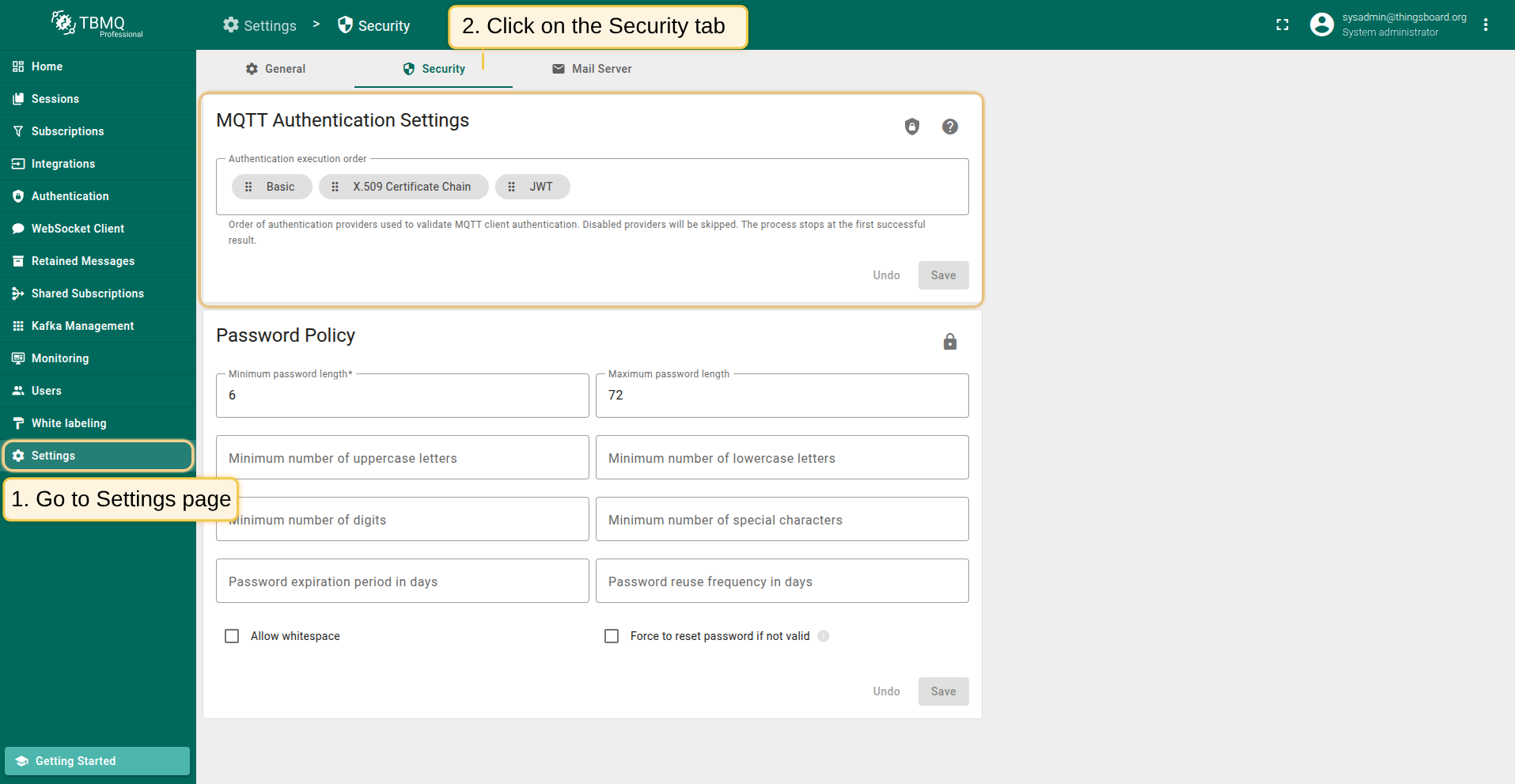Select the X.509 Certificate Chain chip
The width and height of the screenshot is (1515, 784).
(x=411, y=187)
